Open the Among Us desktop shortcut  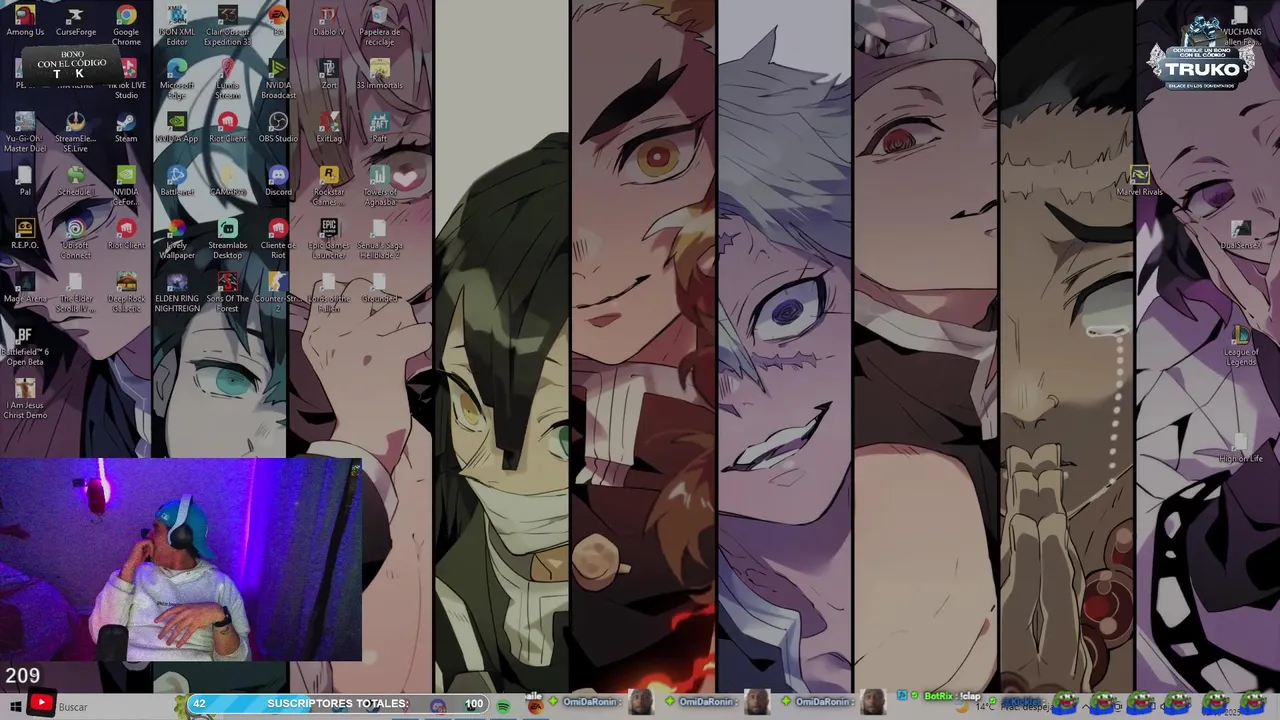25,21
